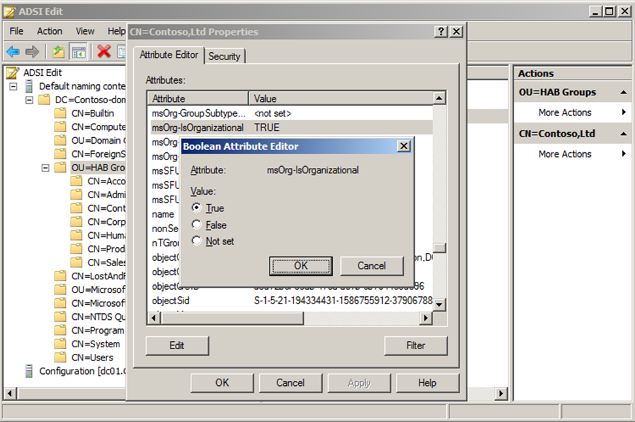
Task: Click the CN=Sales folder icon under HAB Groups
Action: (76, 262)
